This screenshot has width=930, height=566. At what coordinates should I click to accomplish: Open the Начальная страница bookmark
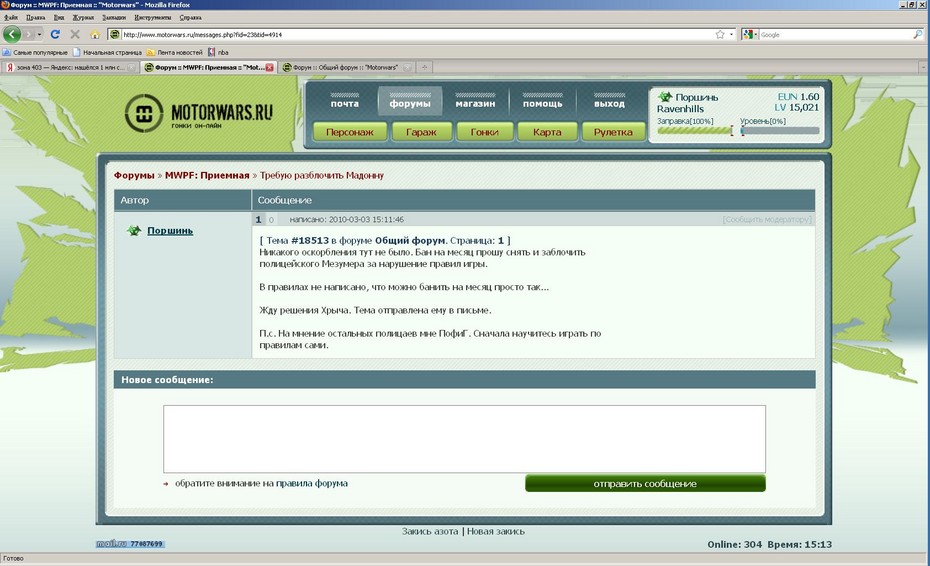point(107,52)
